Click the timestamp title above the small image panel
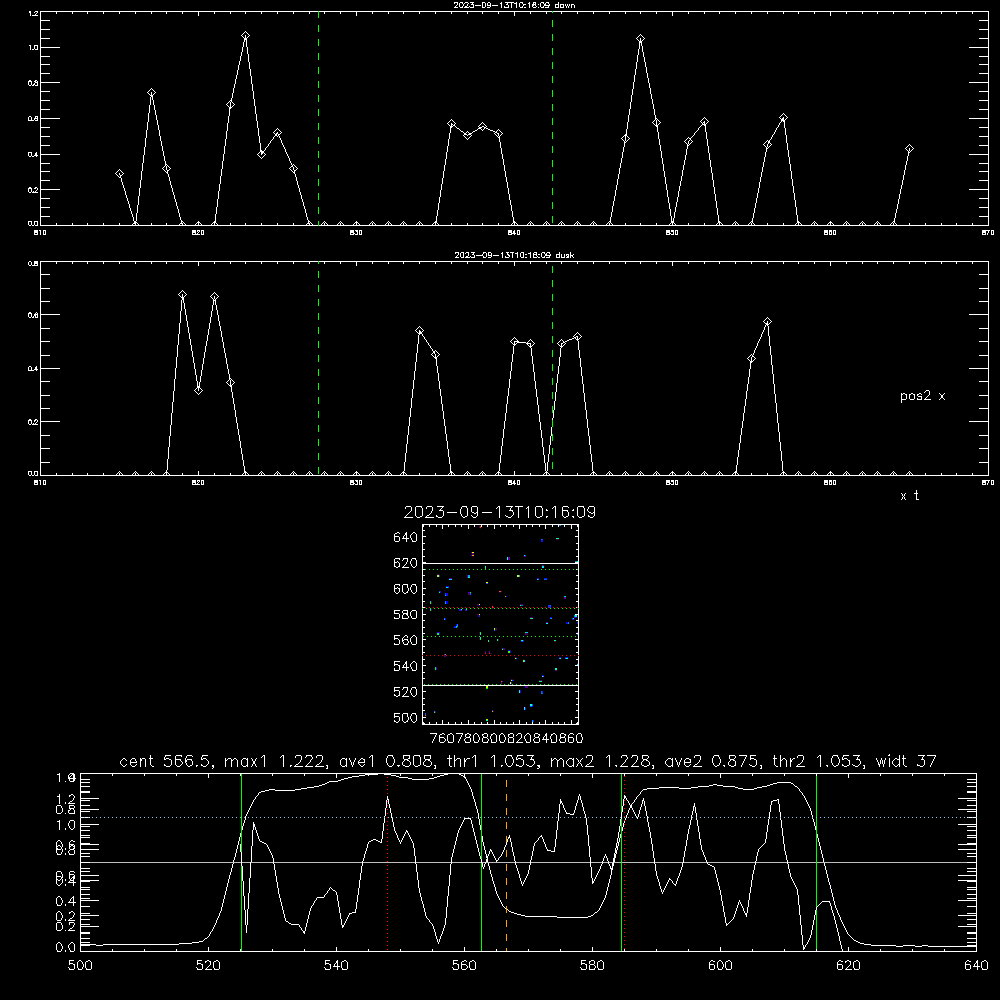The width and height of the screenshot is (1000, 1000). click(x=499, y=512)
